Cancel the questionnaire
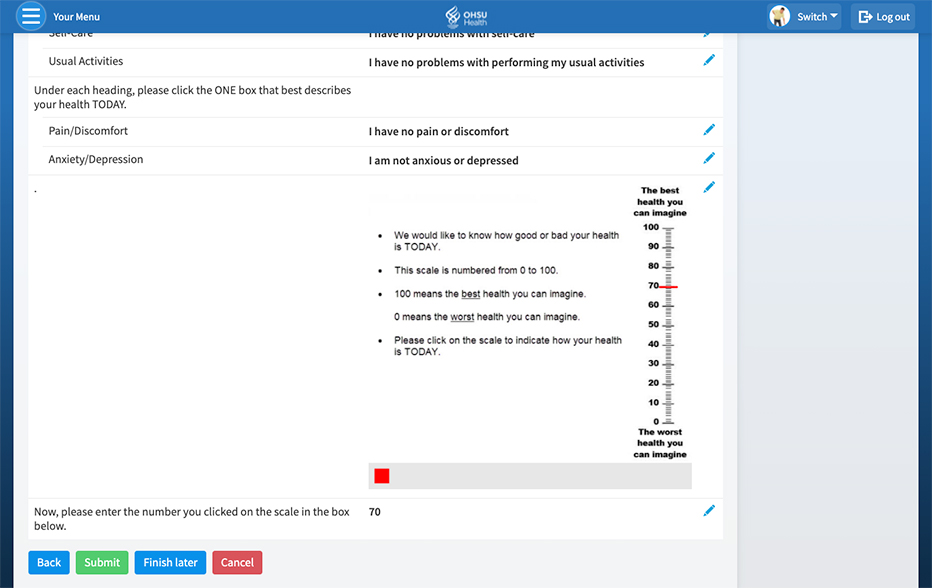 click(x=237, y=562)
